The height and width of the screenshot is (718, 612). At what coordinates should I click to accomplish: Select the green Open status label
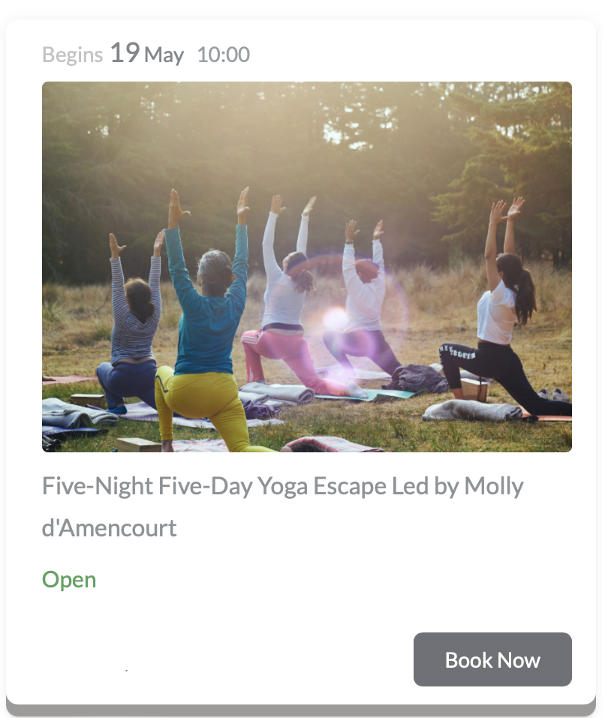[69, 580]
